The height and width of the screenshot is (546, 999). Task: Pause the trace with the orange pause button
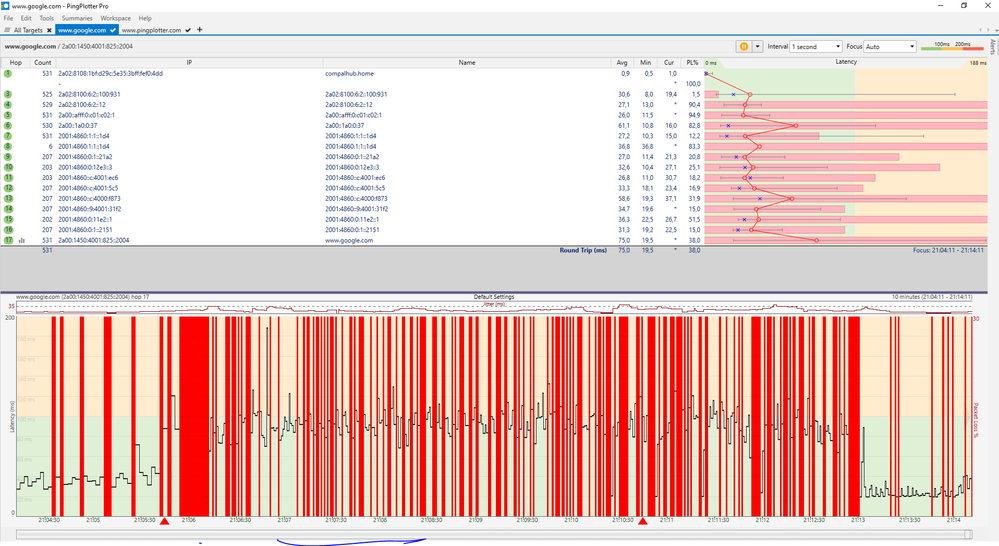[743, 46]
